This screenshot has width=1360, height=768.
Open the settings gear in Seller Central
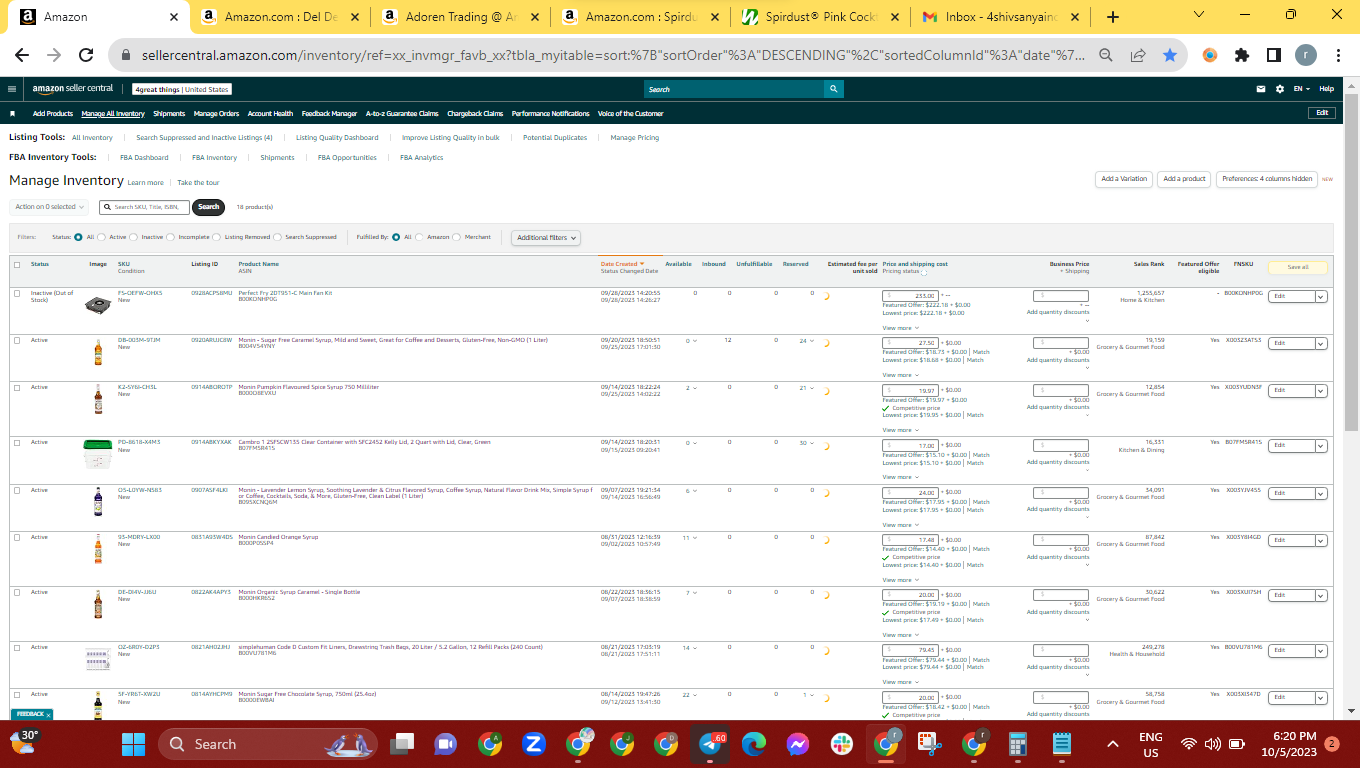point(1280,89)
